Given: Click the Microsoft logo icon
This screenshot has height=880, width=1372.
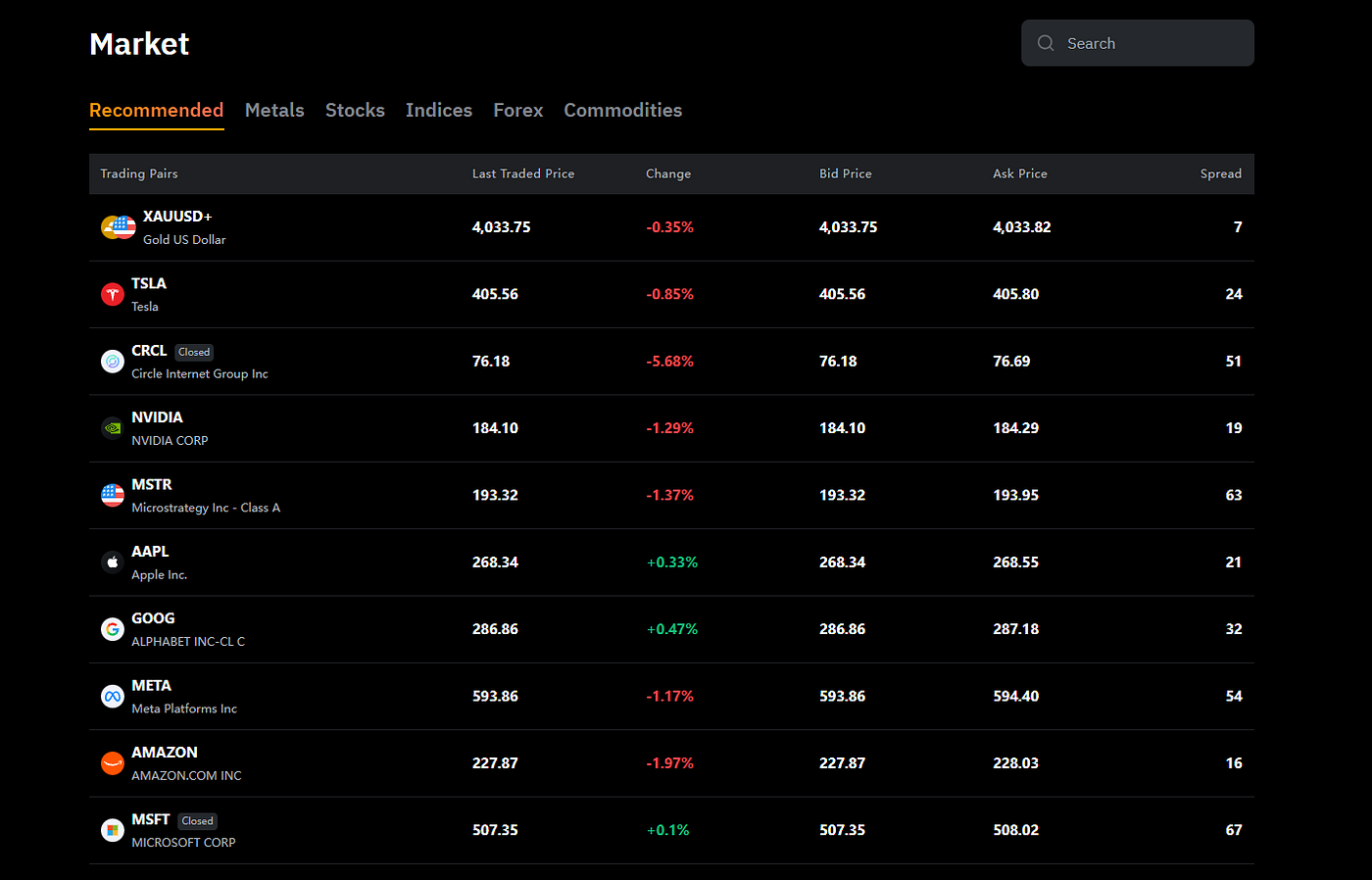Looking at the screenshot, I should pos(113,830).
